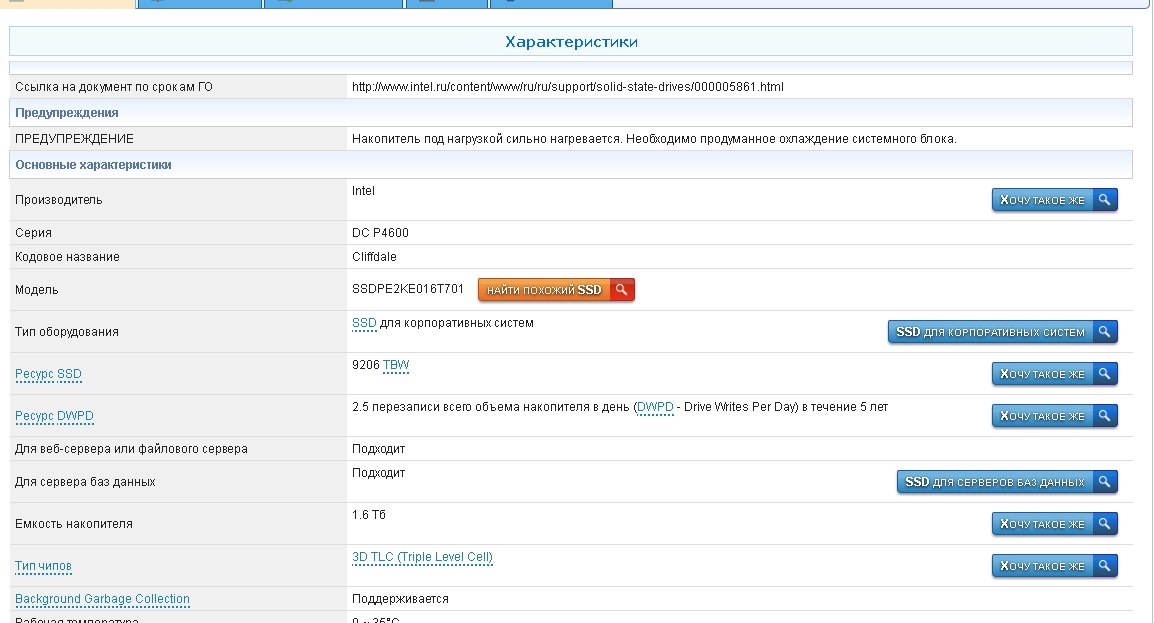
Task: Open the 'SSD' link in Тип оборудования value
Action: pyautogui.click(x=364, y=323)
